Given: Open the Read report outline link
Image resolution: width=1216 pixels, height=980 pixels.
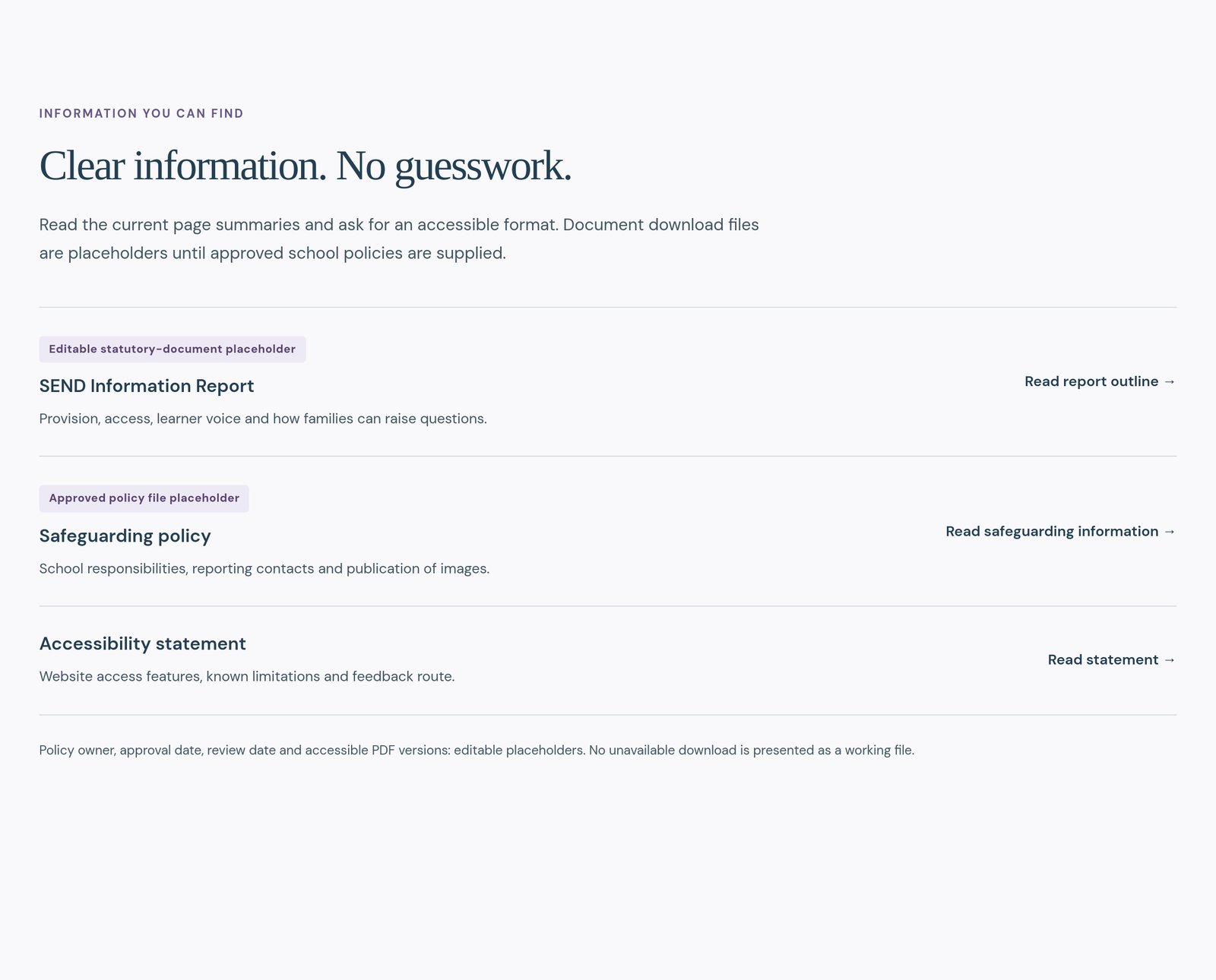Looking at the screenshot, I should (1100, 381).
